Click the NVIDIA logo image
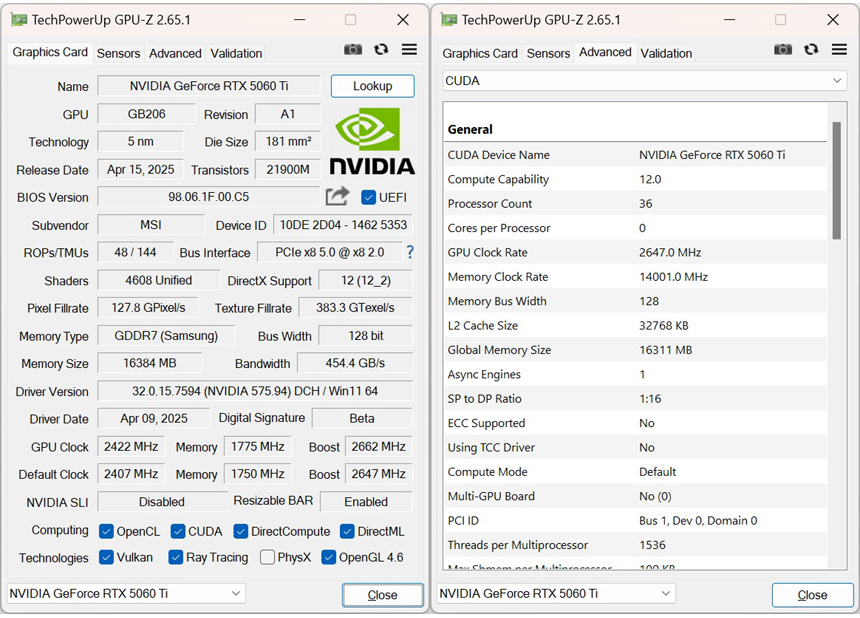The image size is (860, 618). (372, 141)
